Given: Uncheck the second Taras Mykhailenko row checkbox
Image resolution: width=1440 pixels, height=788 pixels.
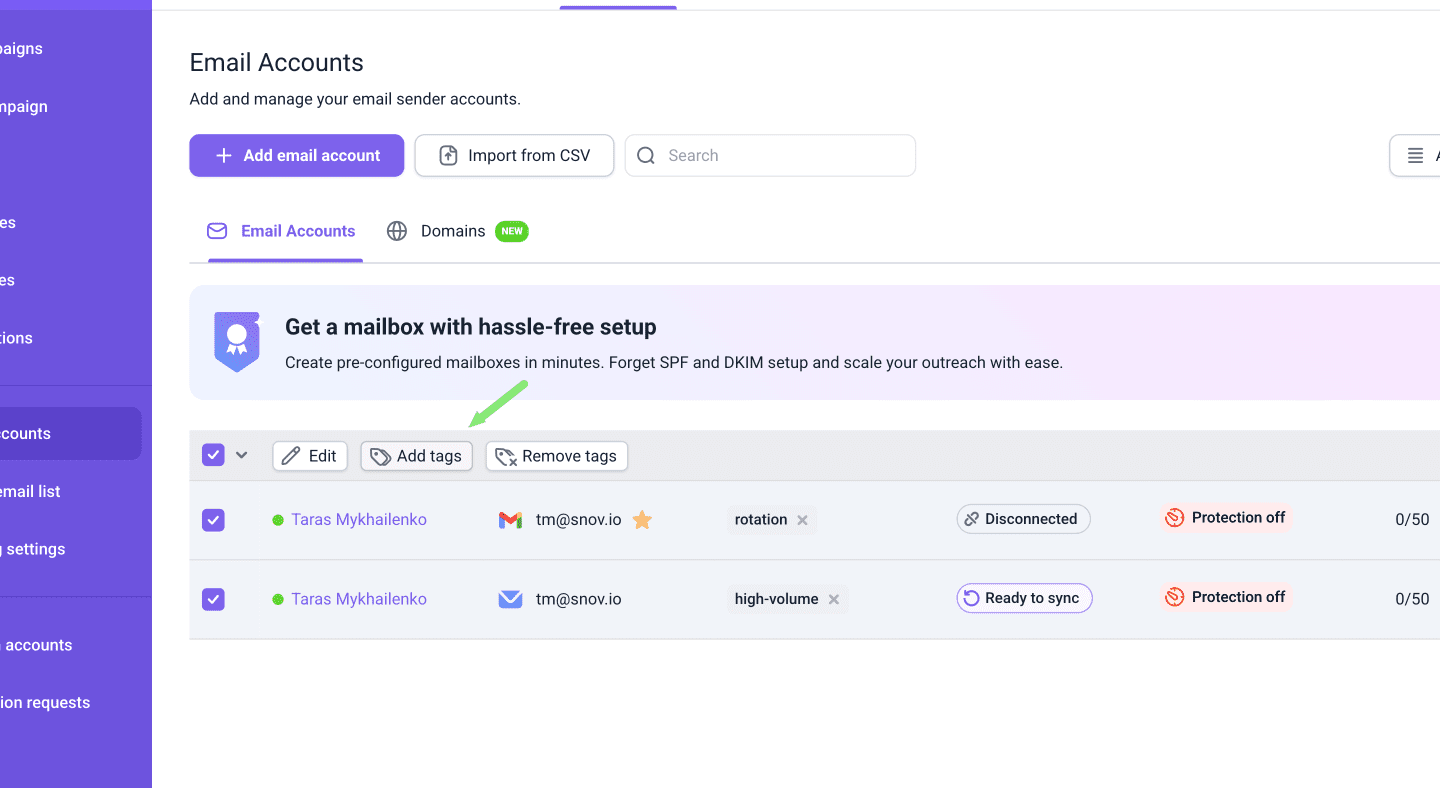Looking at the screenshot, I should coord(213,599).
